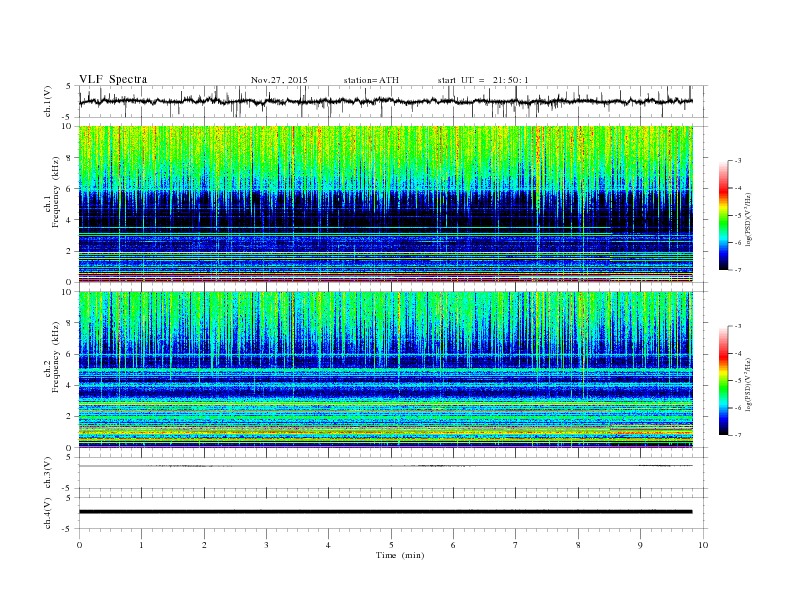Click the "8" kHz tick of ch.1 spectrogram

70,158
